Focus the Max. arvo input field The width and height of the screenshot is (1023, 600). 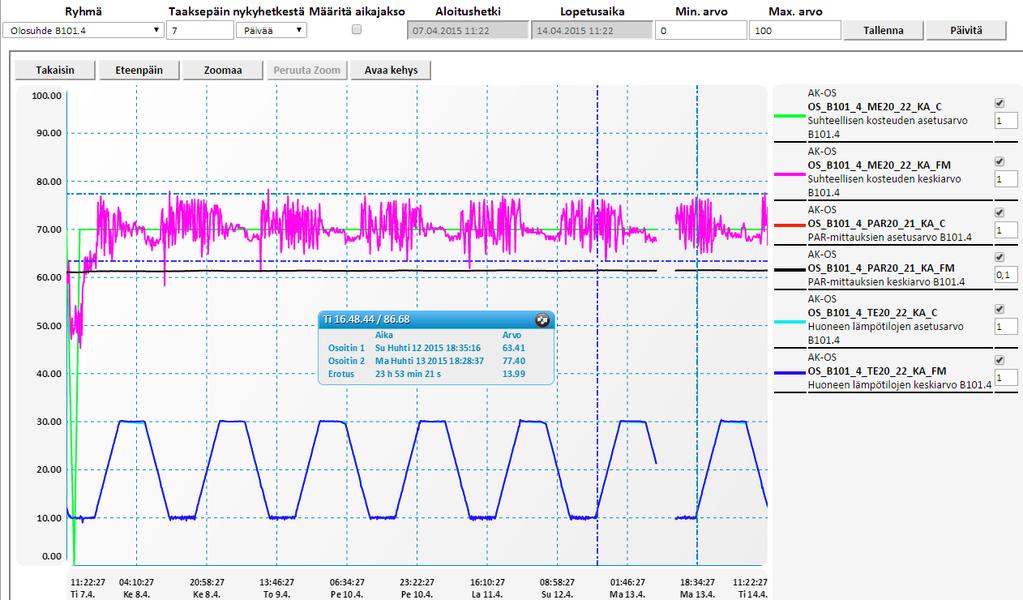[795, 31]
